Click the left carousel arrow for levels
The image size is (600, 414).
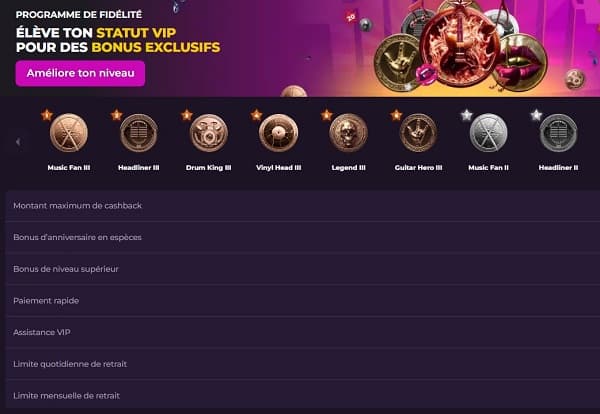click(18, 142)
